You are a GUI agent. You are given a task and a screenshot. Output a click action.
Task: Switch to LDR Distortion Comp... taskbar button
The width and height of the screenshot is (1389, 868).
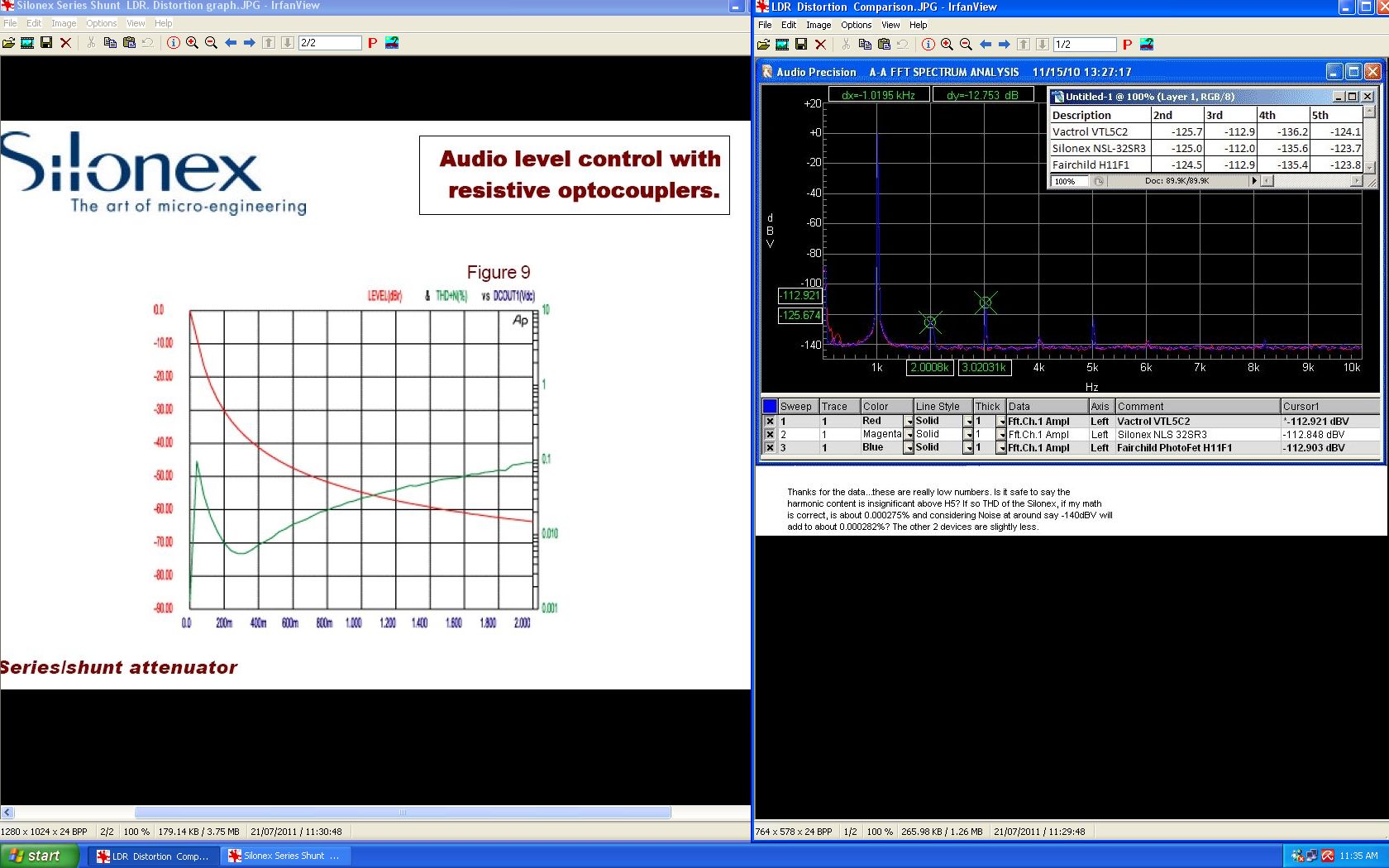point(155,856)
